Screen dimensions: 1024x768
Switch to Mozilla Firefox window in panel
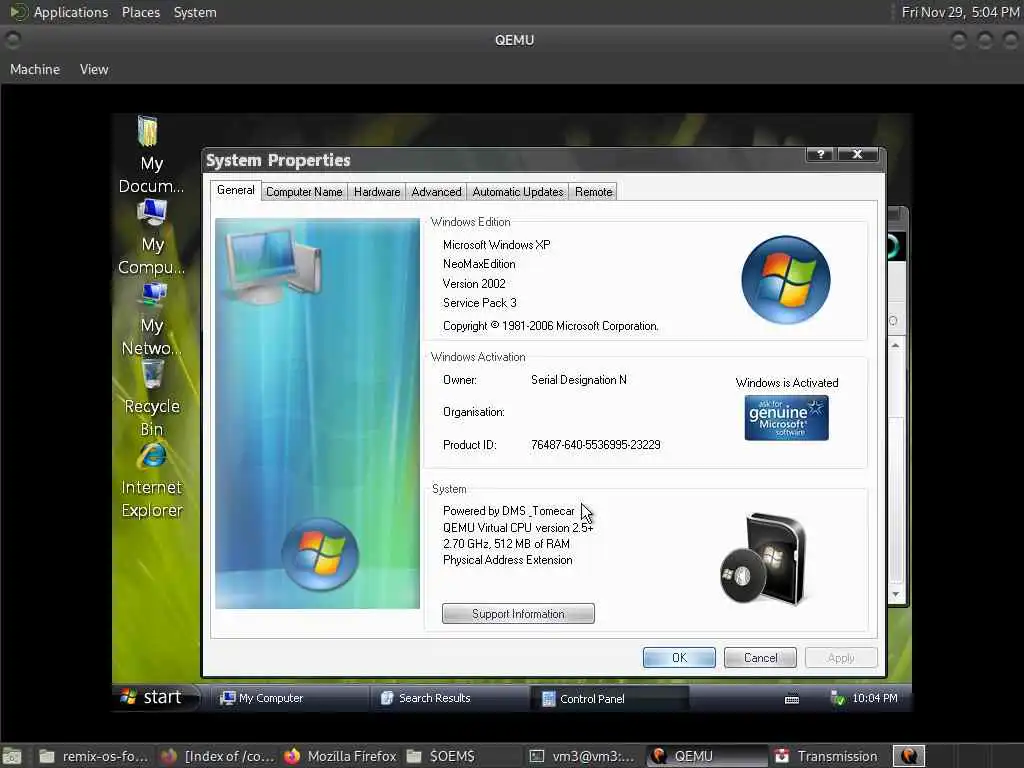coord(341,756)
